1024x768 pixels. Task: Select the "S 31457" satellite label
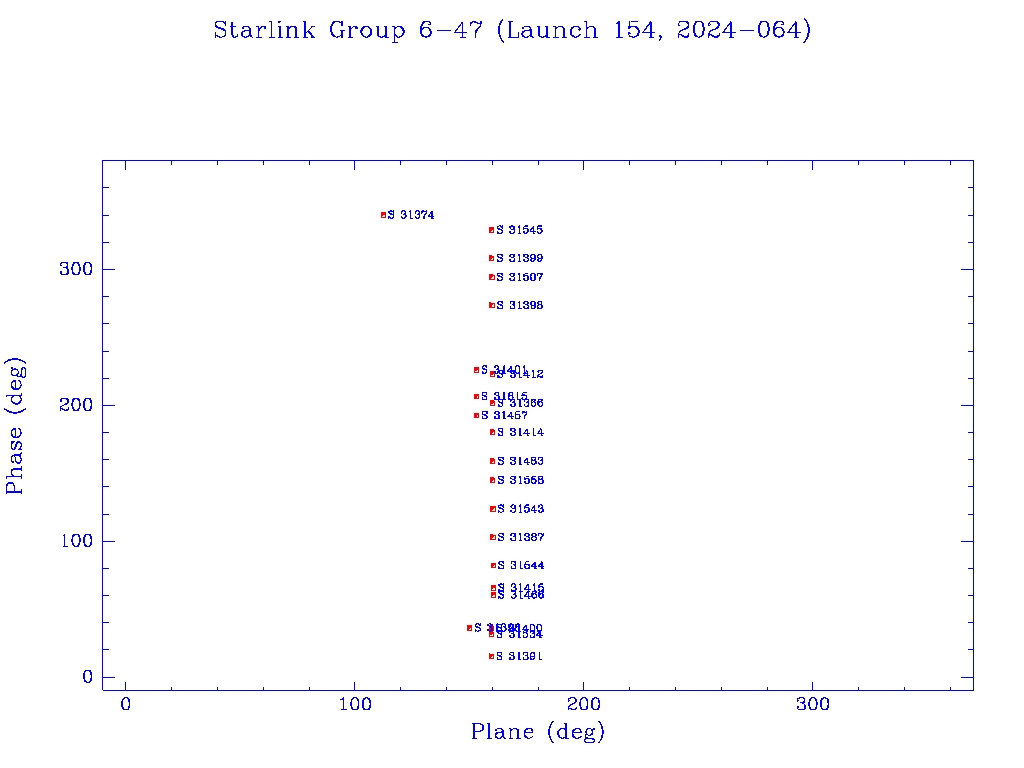[504, 415]
